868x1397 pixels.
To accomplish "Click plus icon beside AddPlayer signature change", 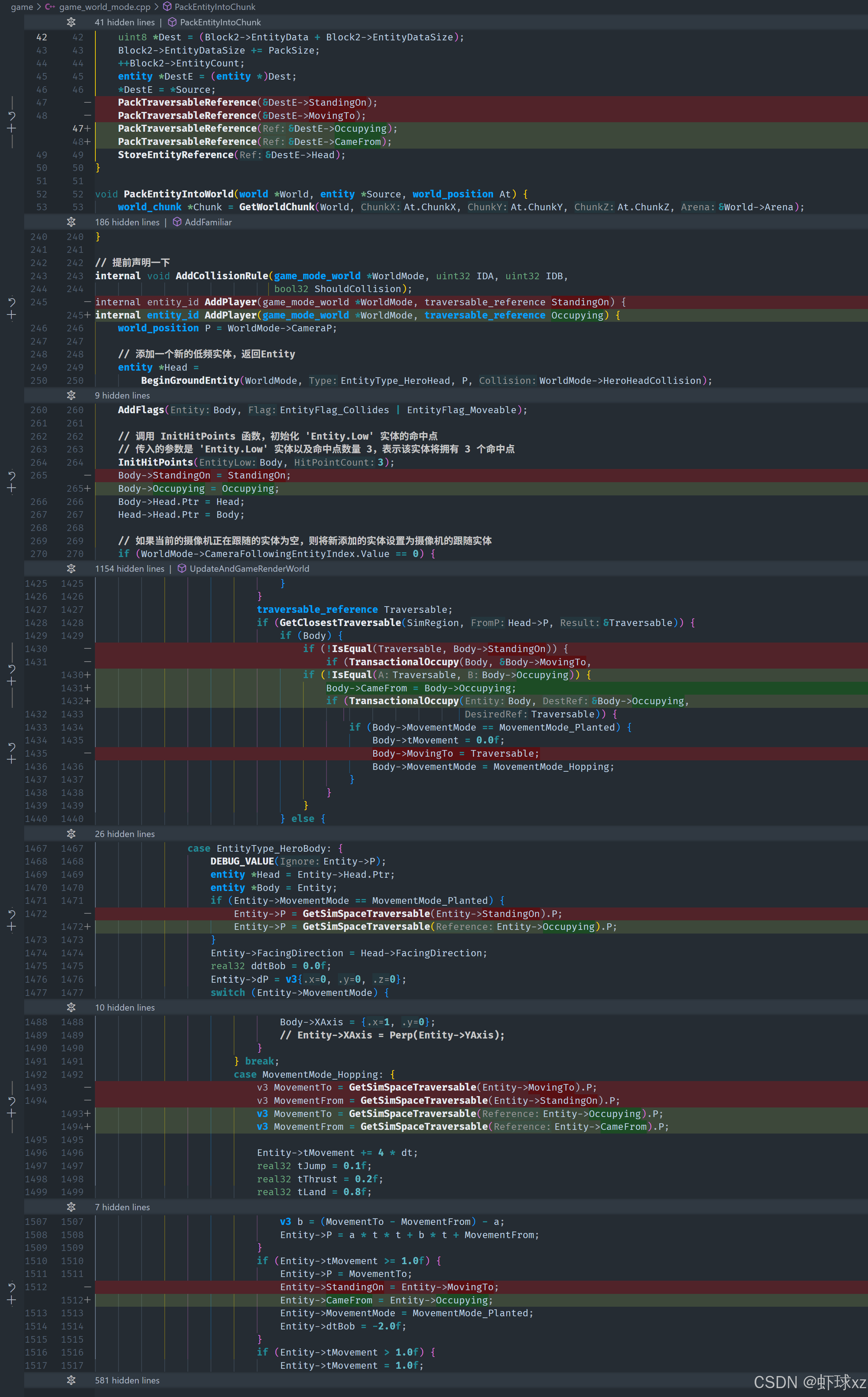I will 11,315.
